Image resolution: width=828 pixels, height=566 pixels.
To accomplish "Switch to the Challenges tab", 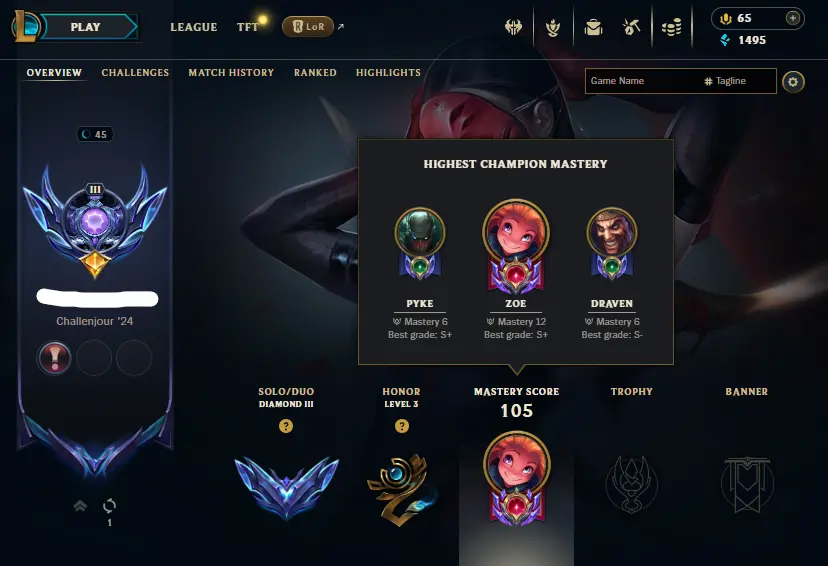I will [135, 72].
